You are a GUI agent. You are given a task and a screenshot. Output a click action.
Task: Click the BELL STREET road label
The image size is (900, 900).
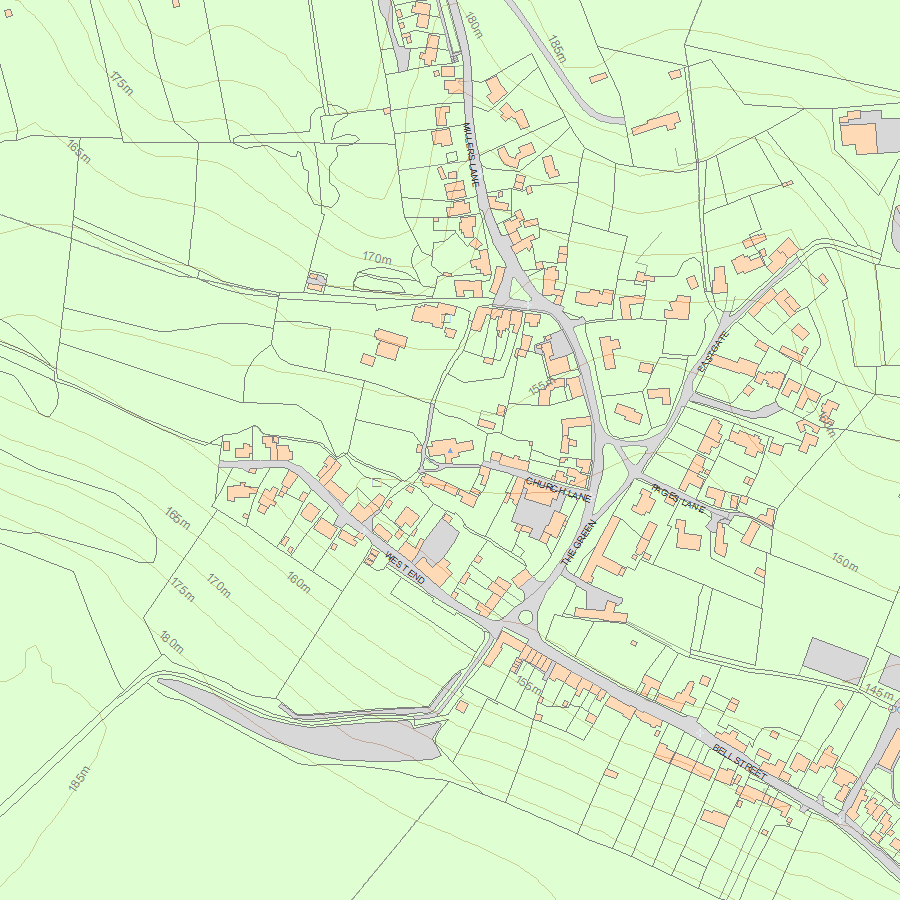(x=739, y=762)
